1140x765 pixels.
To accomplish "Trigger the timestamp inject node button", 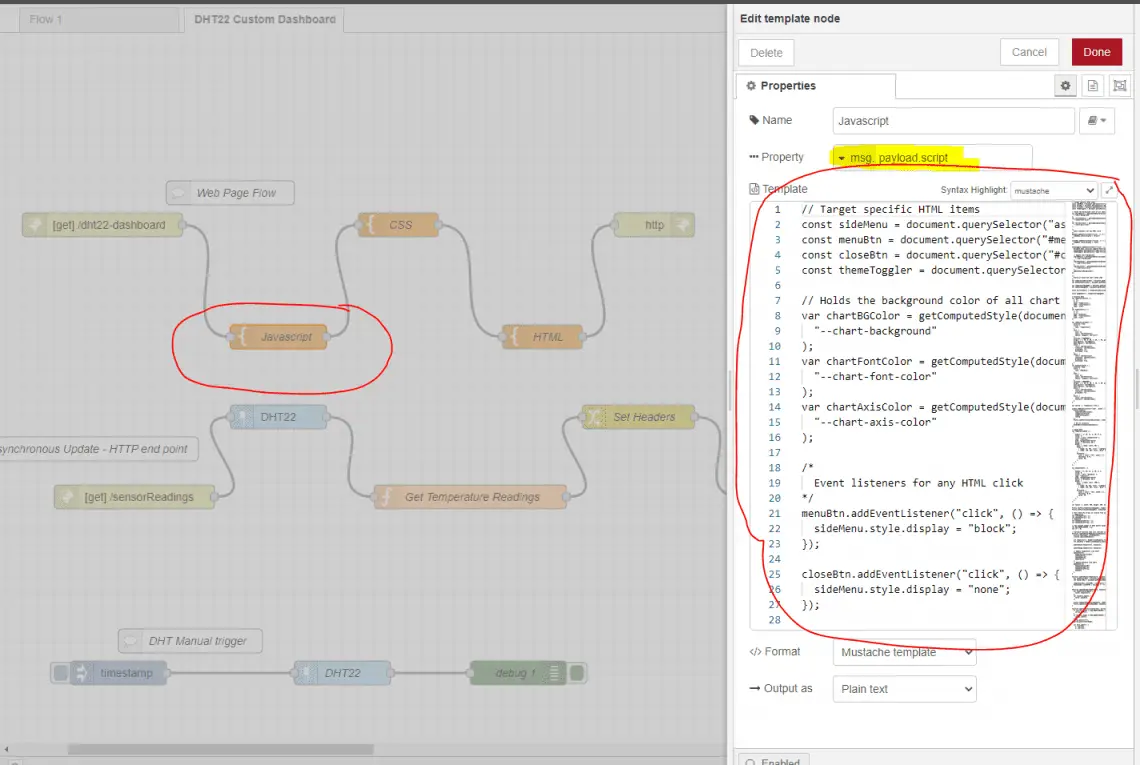I will [61, 673].
